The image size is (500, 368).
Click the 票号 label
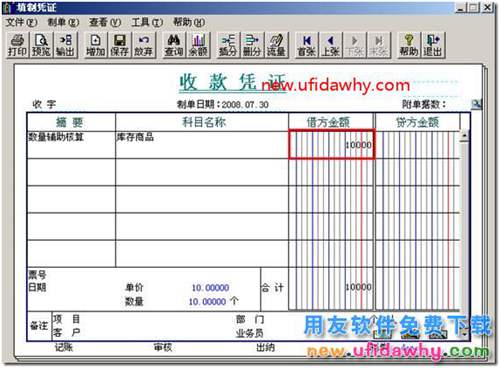(x=37, y=275)
